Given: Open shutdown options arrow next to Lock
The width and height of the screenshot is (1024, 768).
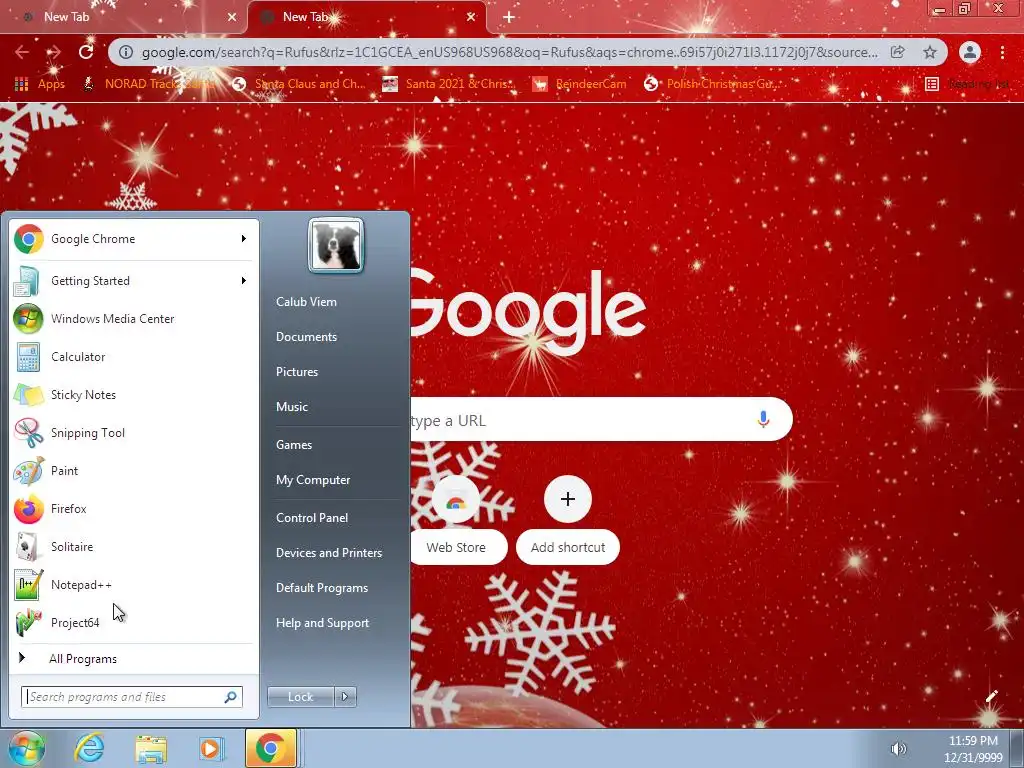Looking at the screenshot, I should (345, 697).
